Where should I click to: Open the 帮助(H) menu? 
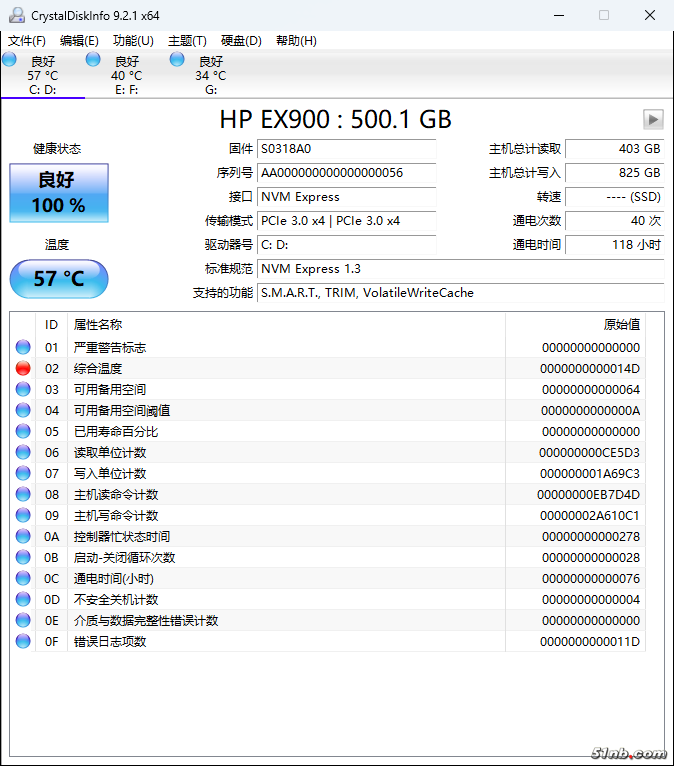coord(295,41)
